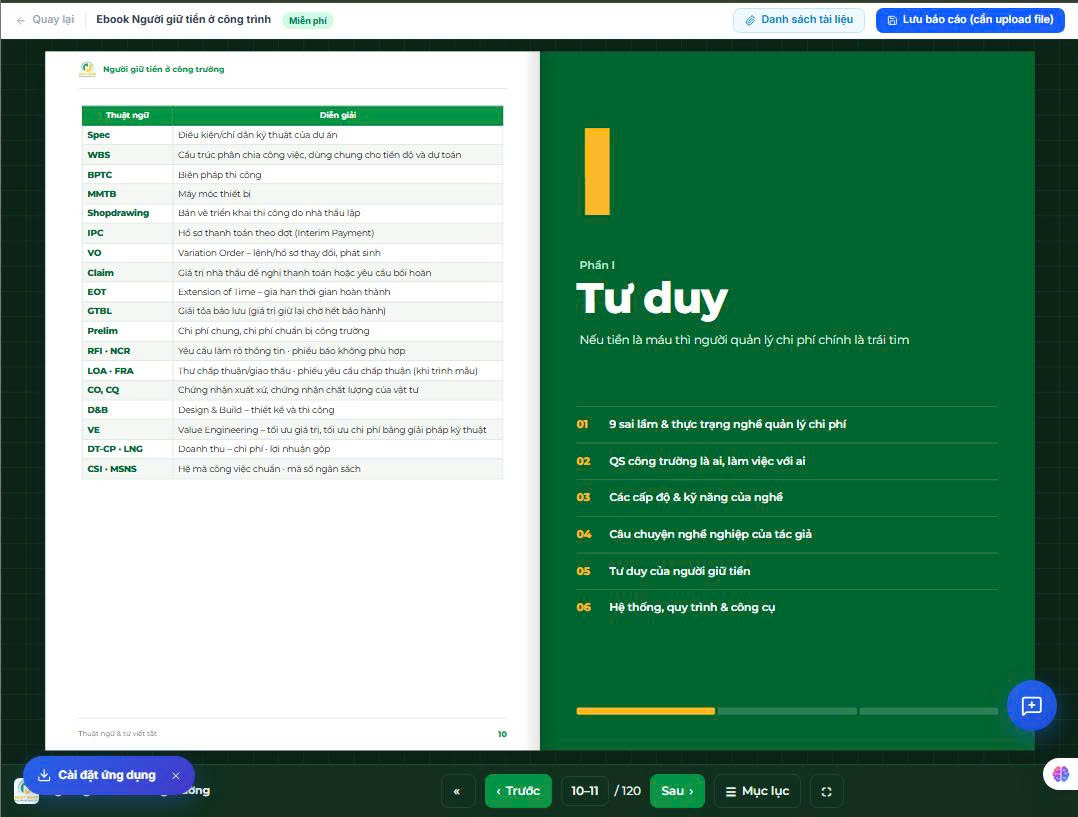
Task: Open chapter 06 Hệ thống, quy trình & công cụ
Action: click(786, 607)
